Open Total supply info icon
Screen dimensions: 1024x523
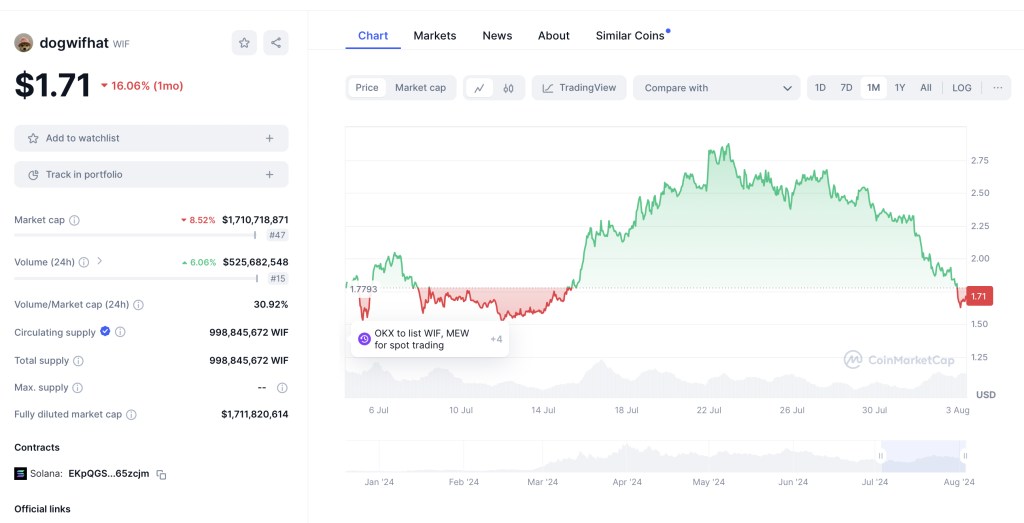[x=78, y=361]
